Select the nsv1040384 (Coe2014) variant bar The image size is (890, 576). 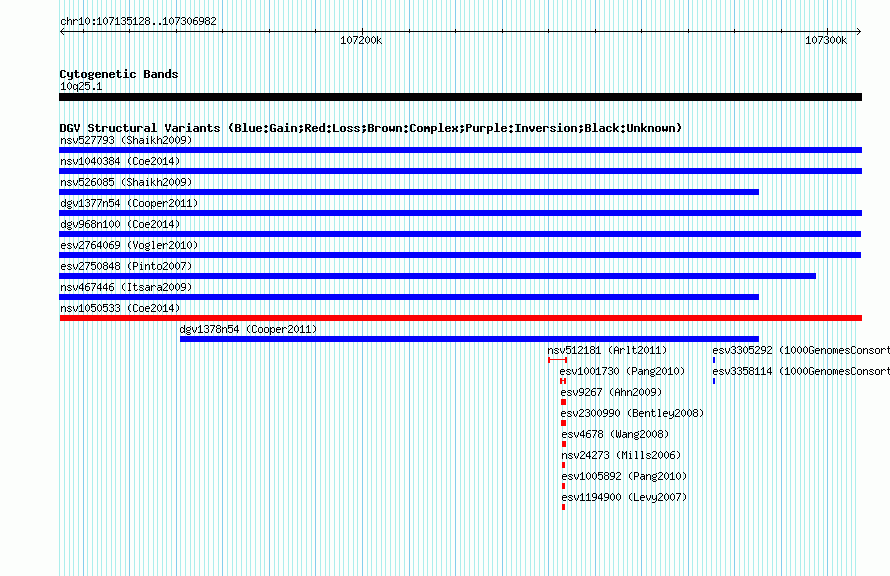(x=460, y=171)
